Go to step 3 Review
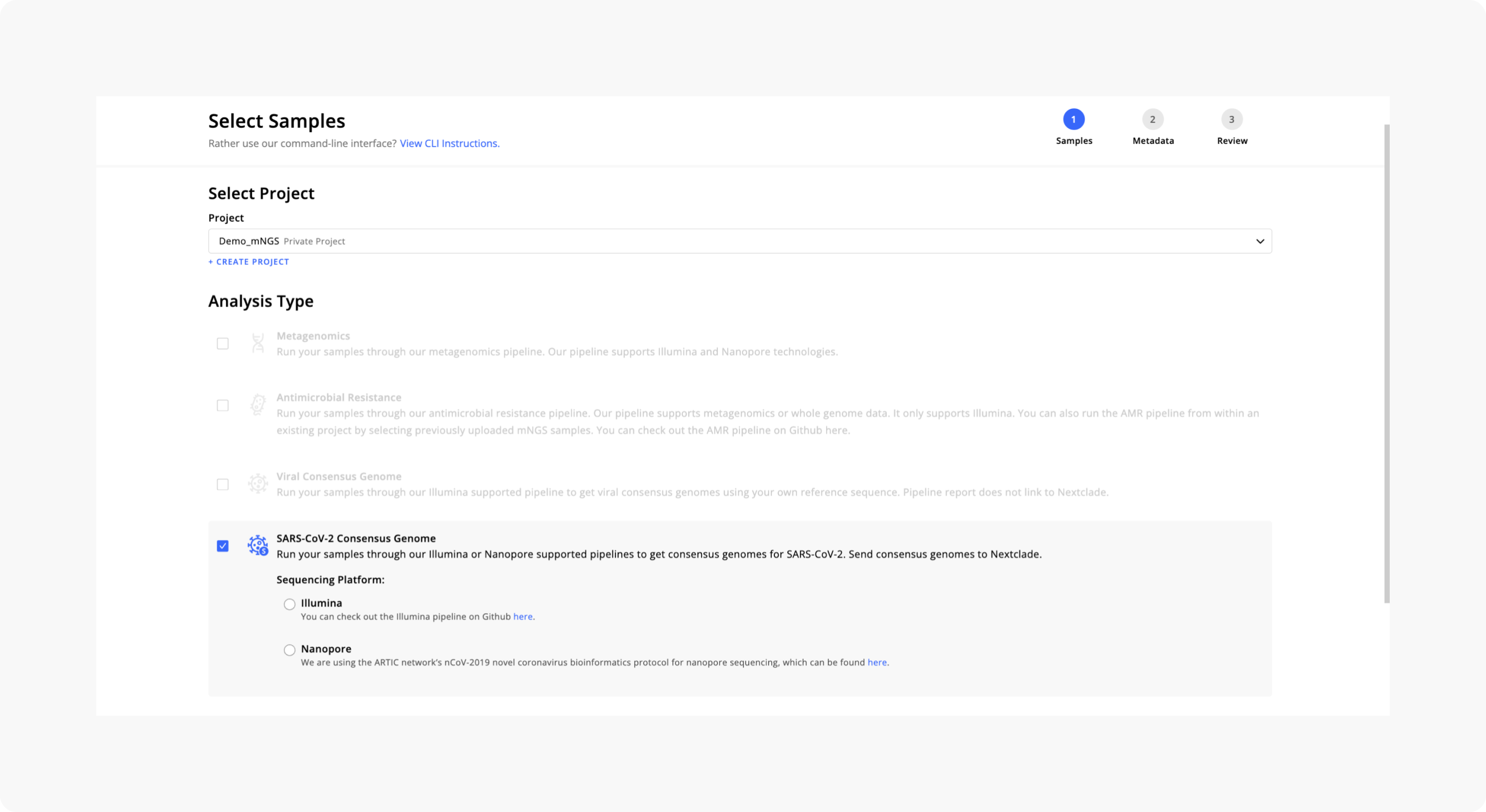1486x812 pixels. coord(1232,128)
